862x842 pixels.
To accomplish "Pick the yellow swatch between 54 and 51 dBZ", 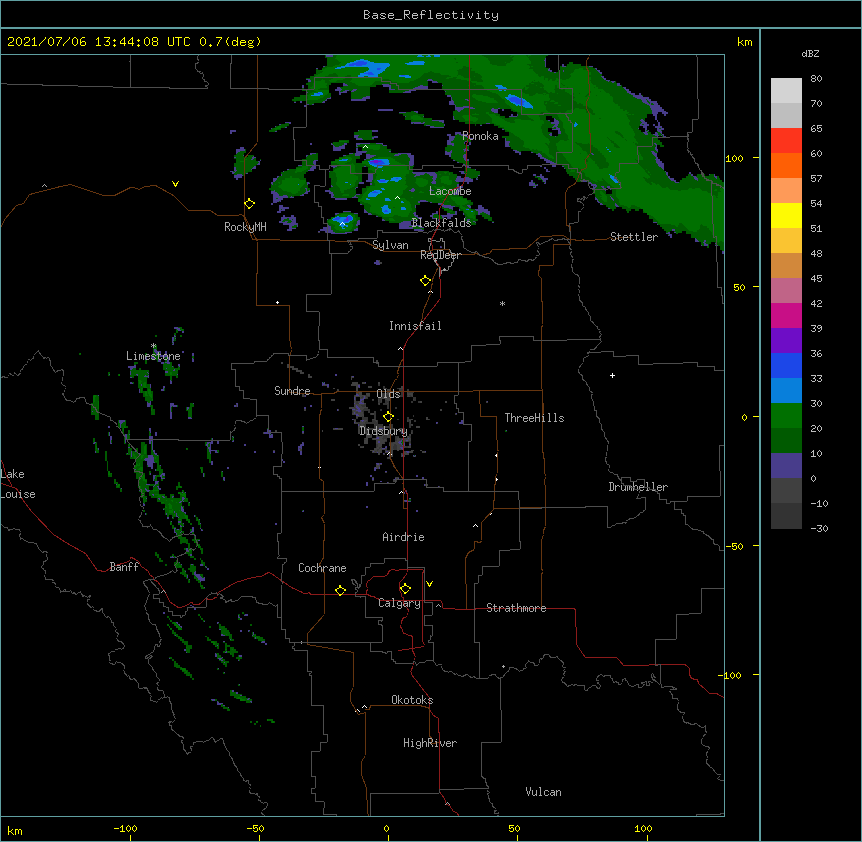I will pos(786,215).
